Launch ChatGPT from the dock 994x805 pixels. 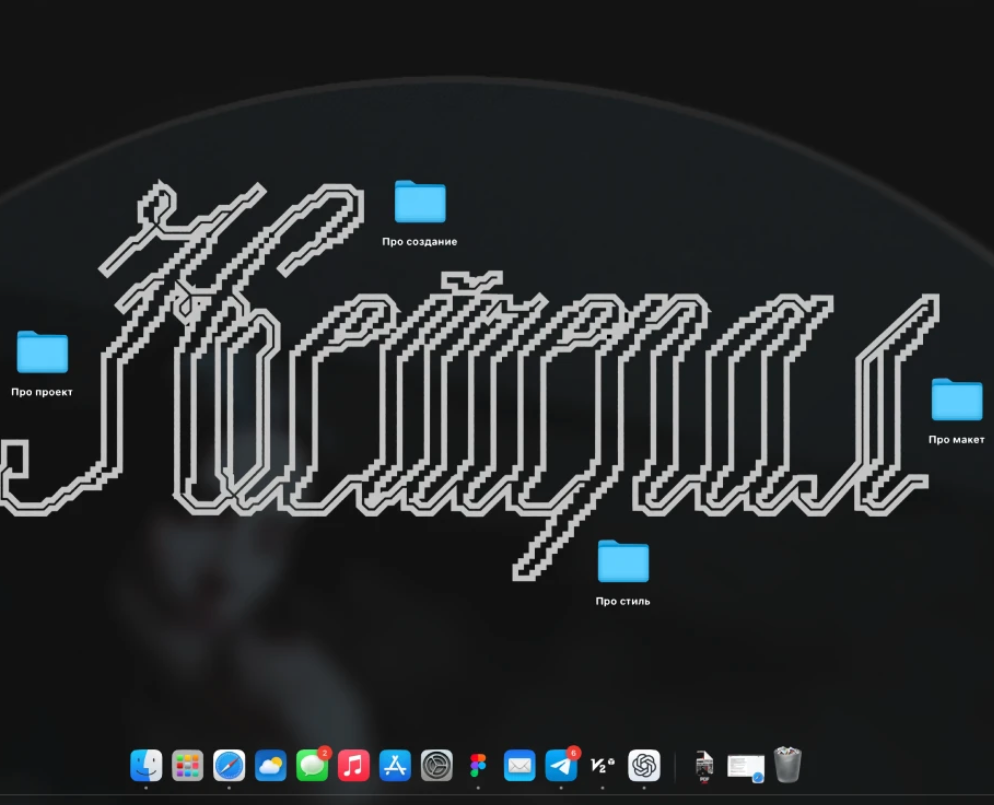click(644, 766)
